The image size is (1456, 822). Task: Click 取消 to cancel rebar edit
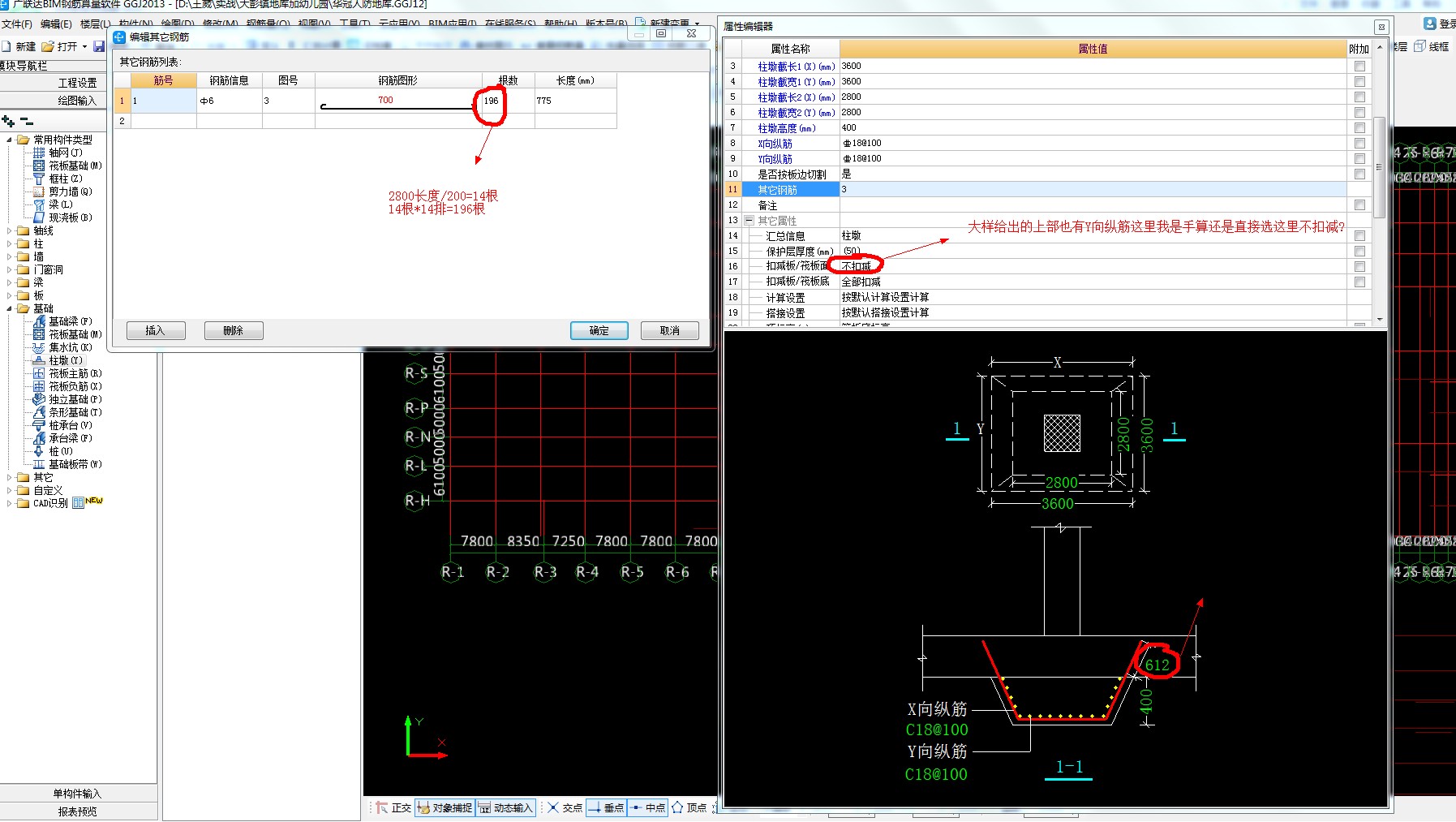coord(670,330)
